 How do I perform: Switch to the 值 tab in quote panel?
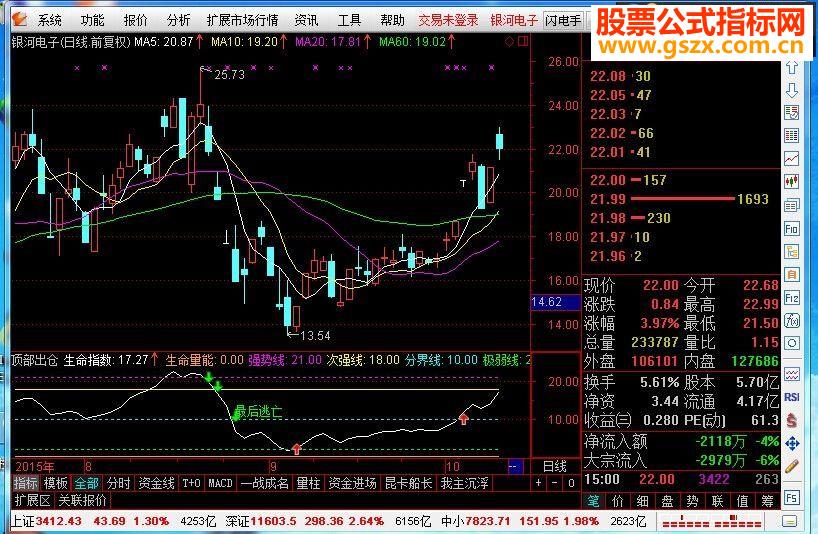coord(742,501)
